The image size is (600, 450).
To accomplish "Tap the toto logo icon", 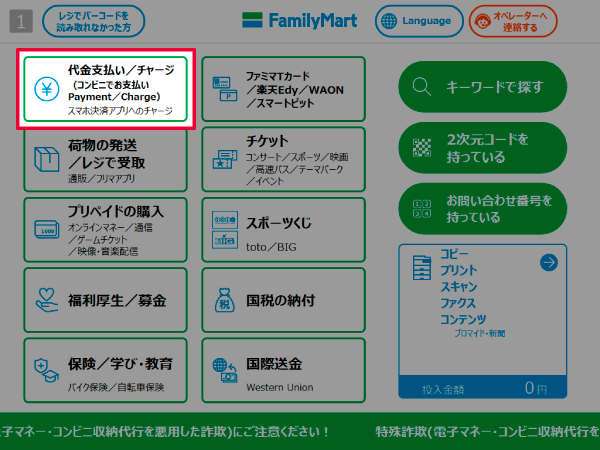I will click(x=225, y=220).
